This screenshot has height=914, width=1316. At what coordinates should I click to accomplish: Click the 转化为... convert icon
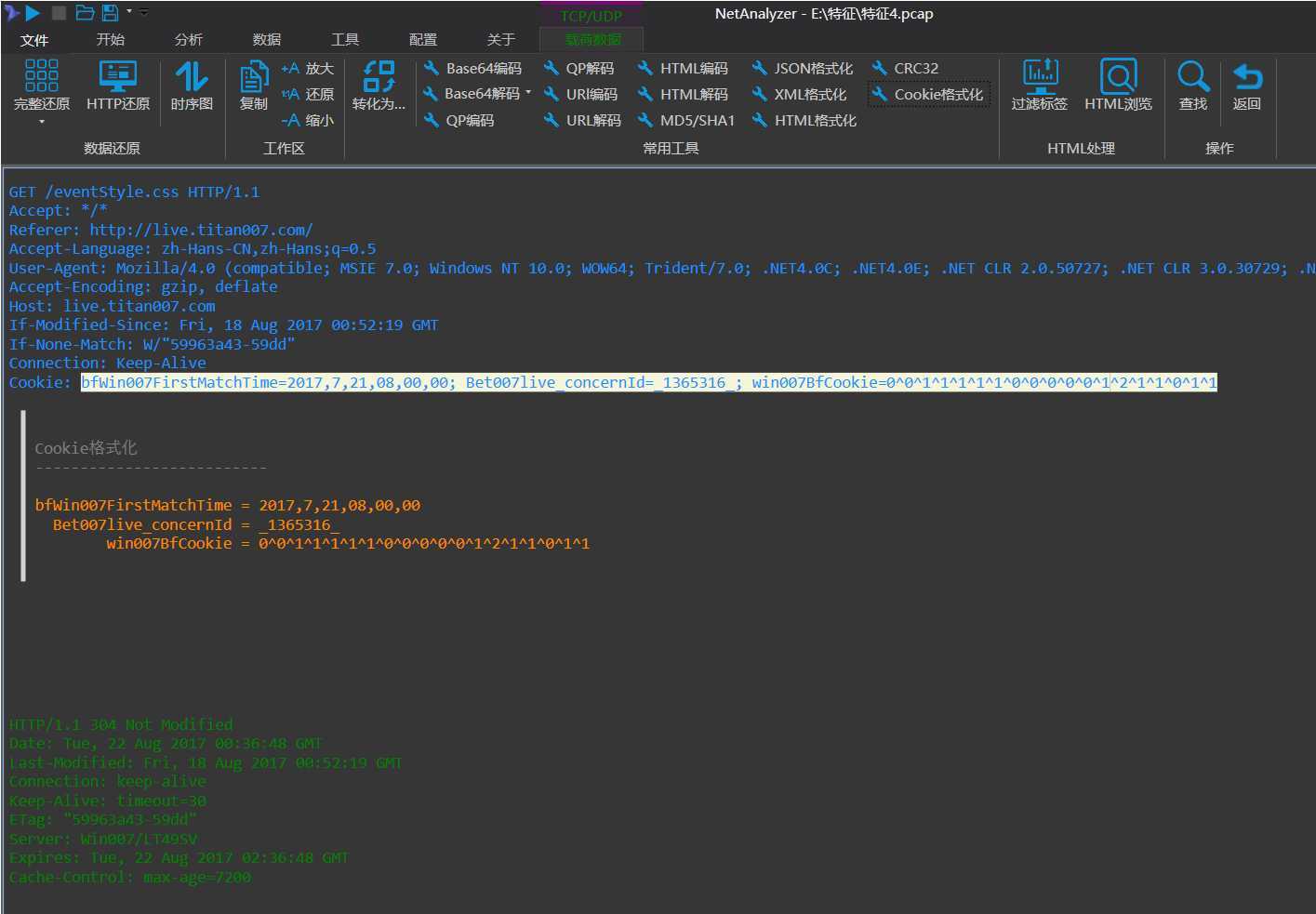pos(379,76)
